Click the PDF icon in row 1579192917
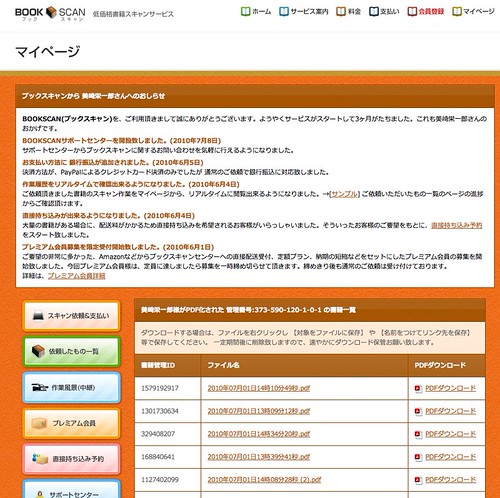Image resolution: width=500 pixels, height=498 pixels. pyautogui.click(x=418, y=389)
